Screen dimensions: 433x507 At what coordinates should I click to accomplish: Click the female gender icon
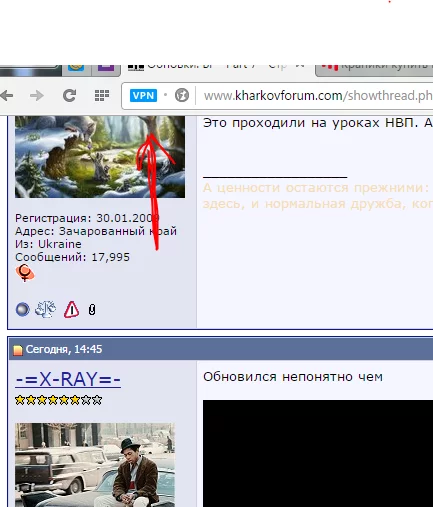pos(25,273)
